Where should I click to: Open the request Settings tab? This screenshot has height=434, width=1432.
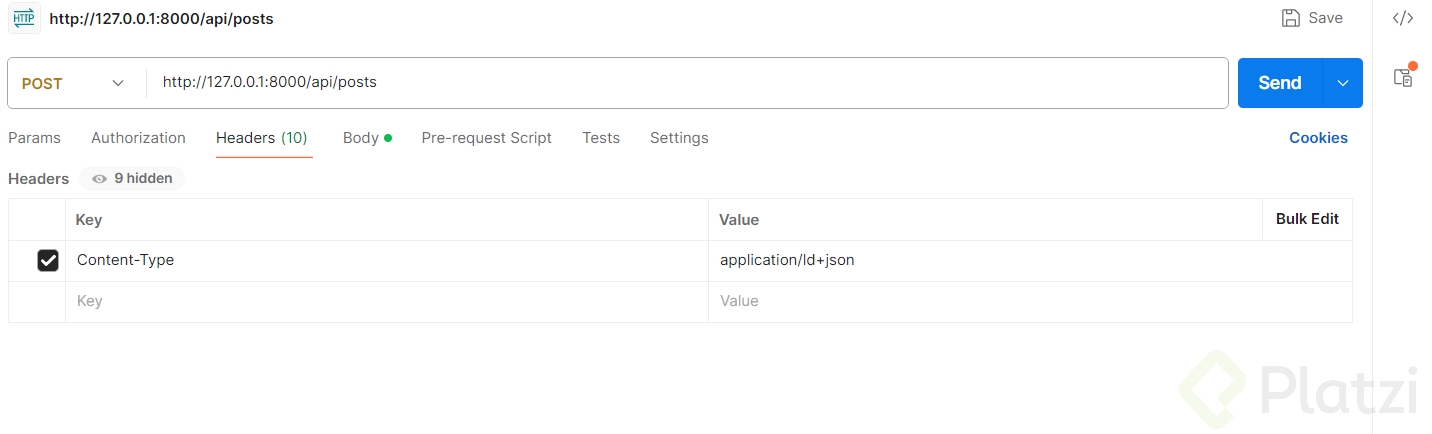679,138
